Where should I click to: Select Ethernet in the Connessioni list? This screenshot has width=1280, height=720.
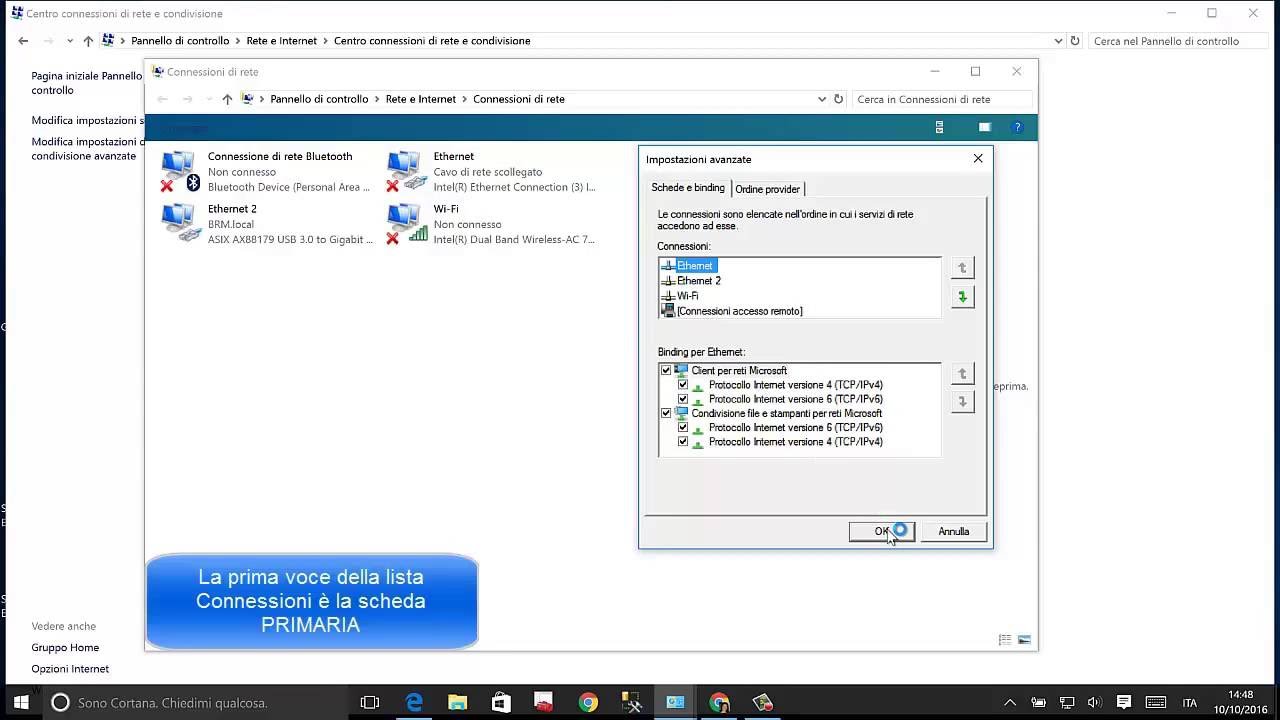pyautogui.click(x=694, y=266)
